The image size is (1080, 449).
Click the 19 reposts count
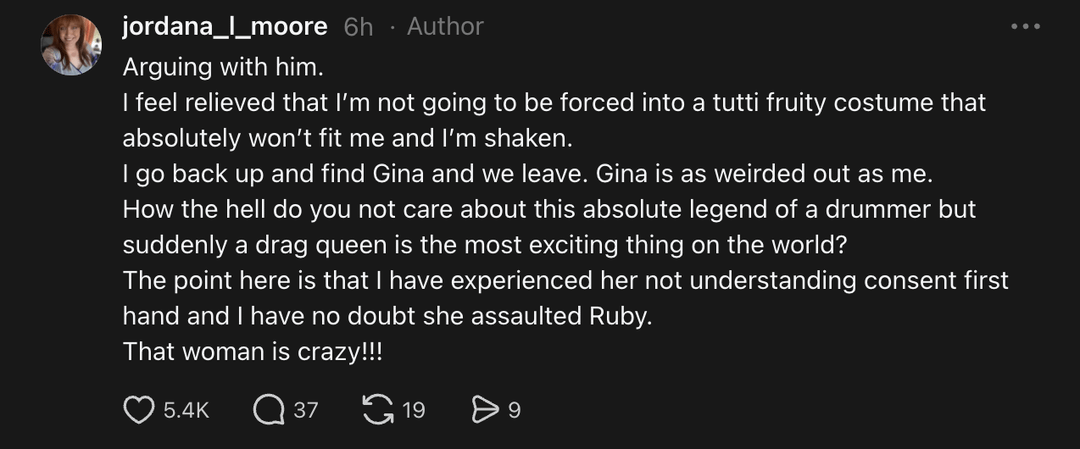413,409
